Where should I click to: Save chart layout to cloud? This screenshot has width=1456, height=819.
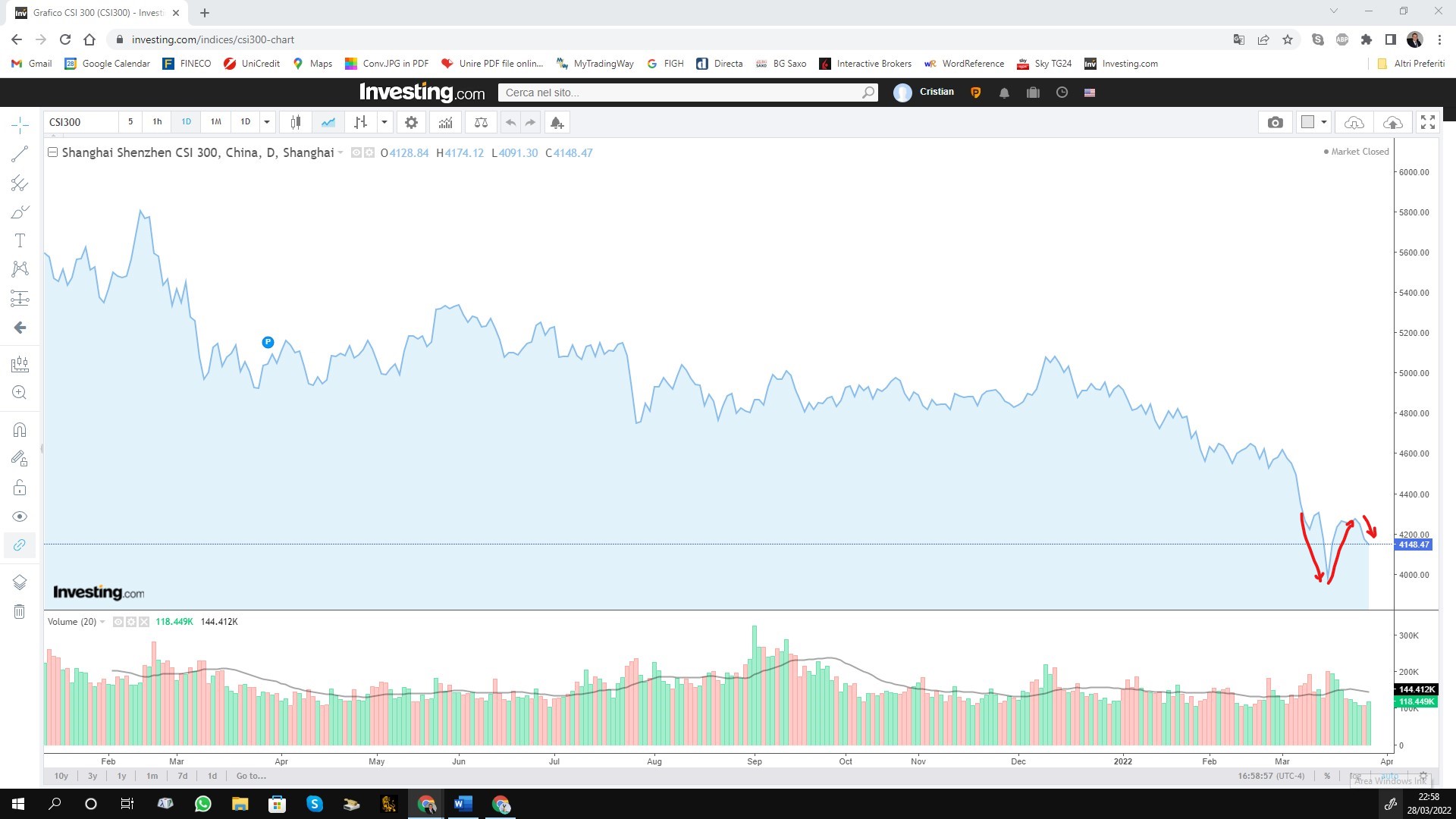point(1393,122)
